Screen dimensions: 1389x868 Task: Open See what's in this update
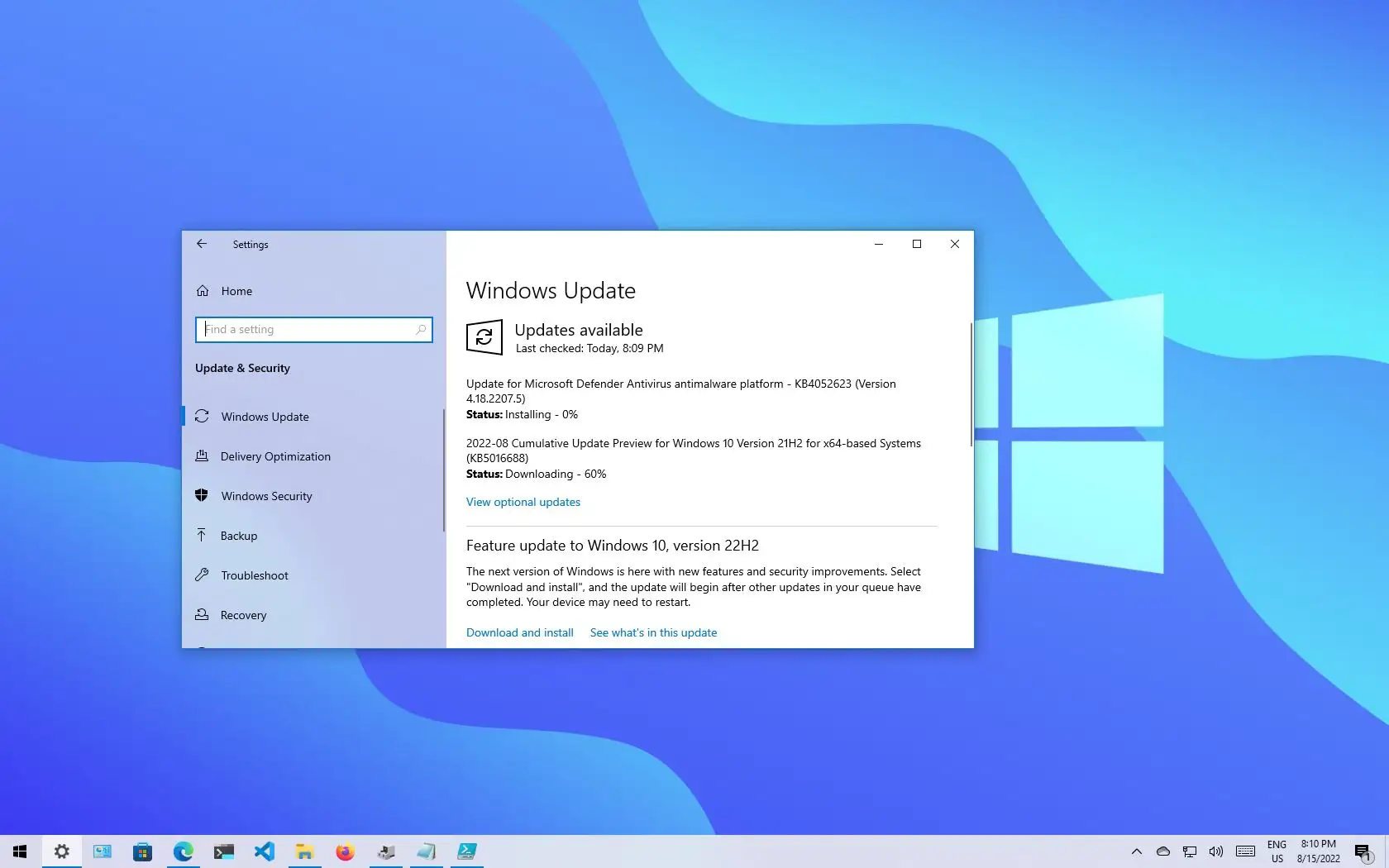pyautogui.click(x=653, y=632)
